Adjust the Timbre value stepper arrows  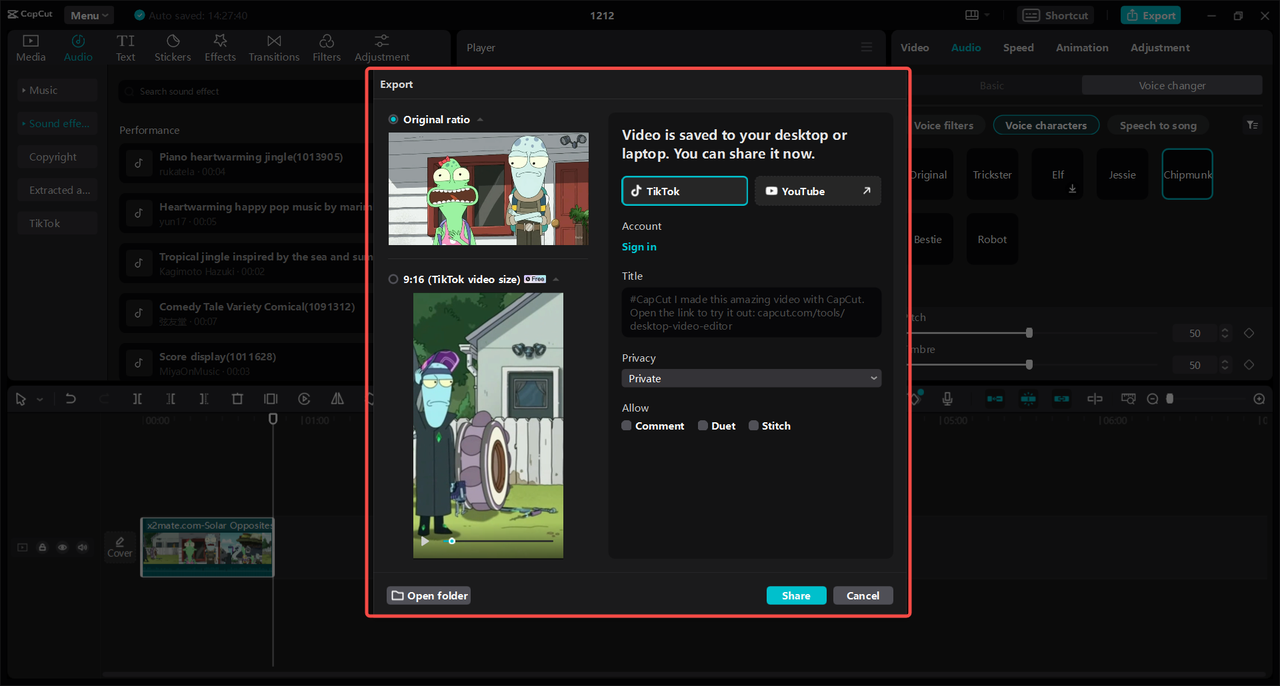[1223, 365]
